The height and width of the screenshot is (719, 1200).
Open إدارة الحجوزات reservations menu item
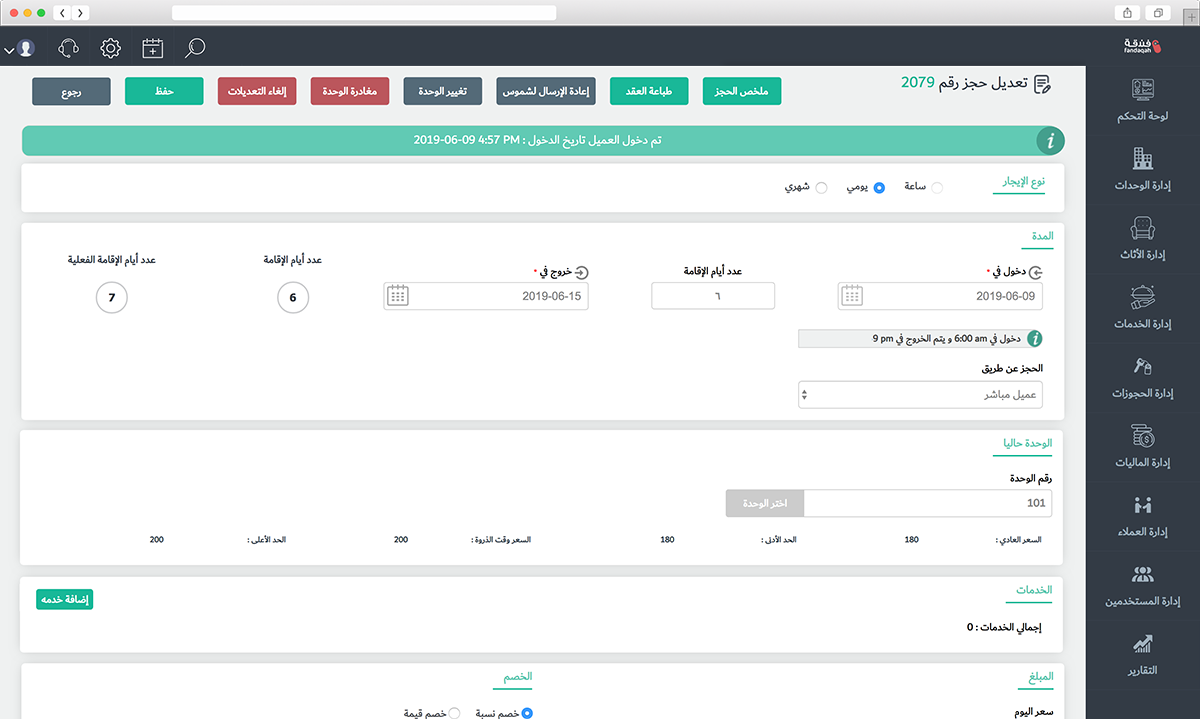pyautogui.click(x=1142, y=376)
